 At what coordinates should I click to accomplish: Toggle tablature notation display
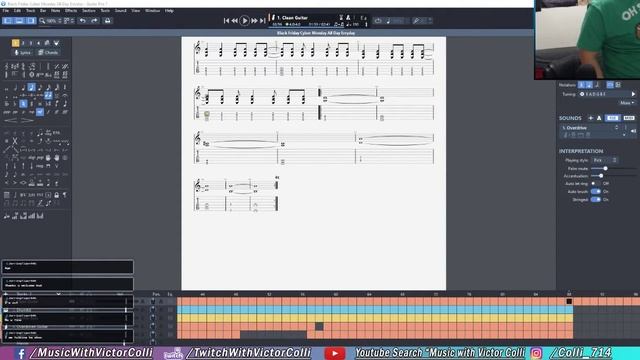pyautogui.click(x=589, y=85)
